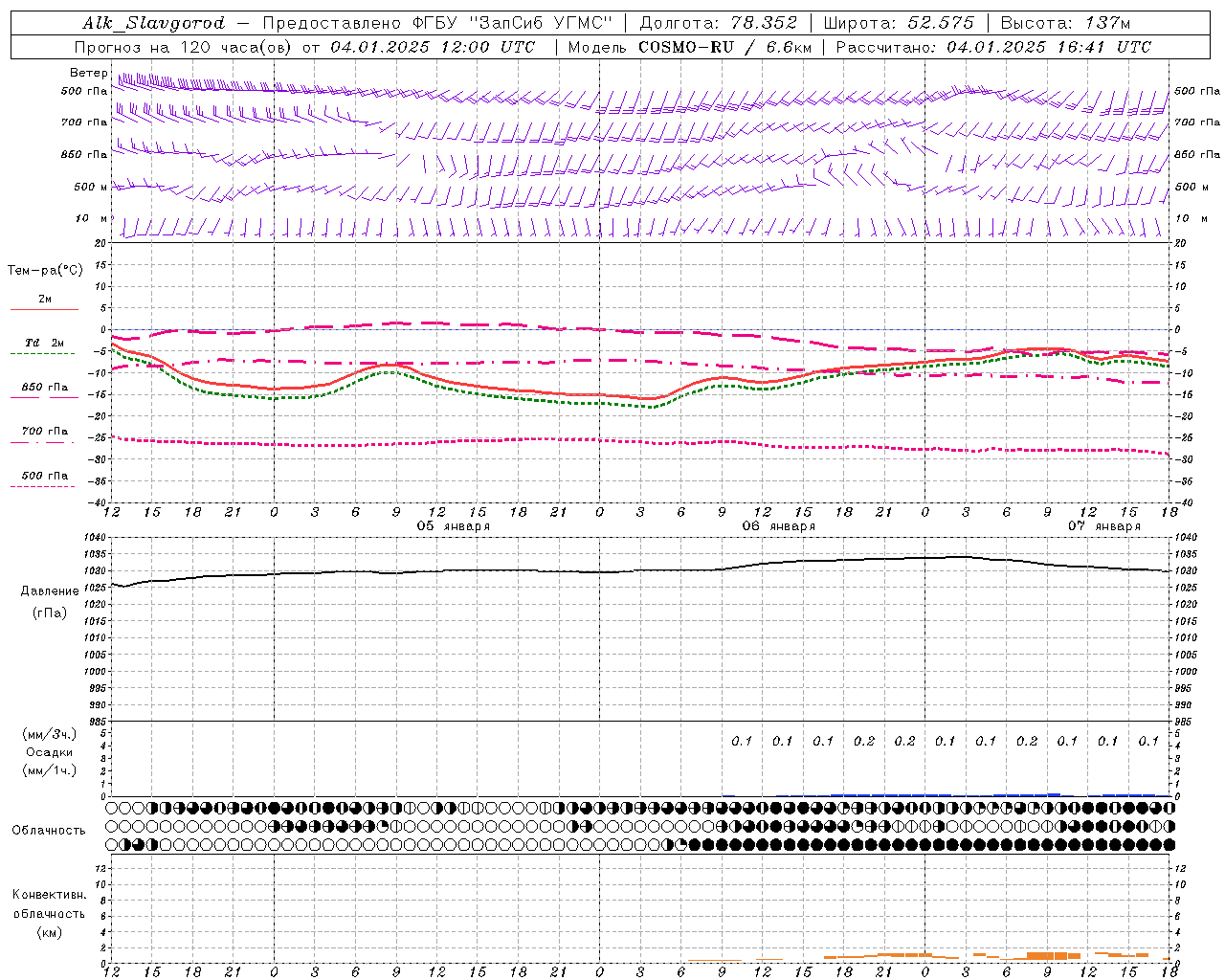Image resolution: width=1225 pixels, height=980 pixels.
Task: Click the dashed line sample under Td 2м legend
Action: (43, 353)
